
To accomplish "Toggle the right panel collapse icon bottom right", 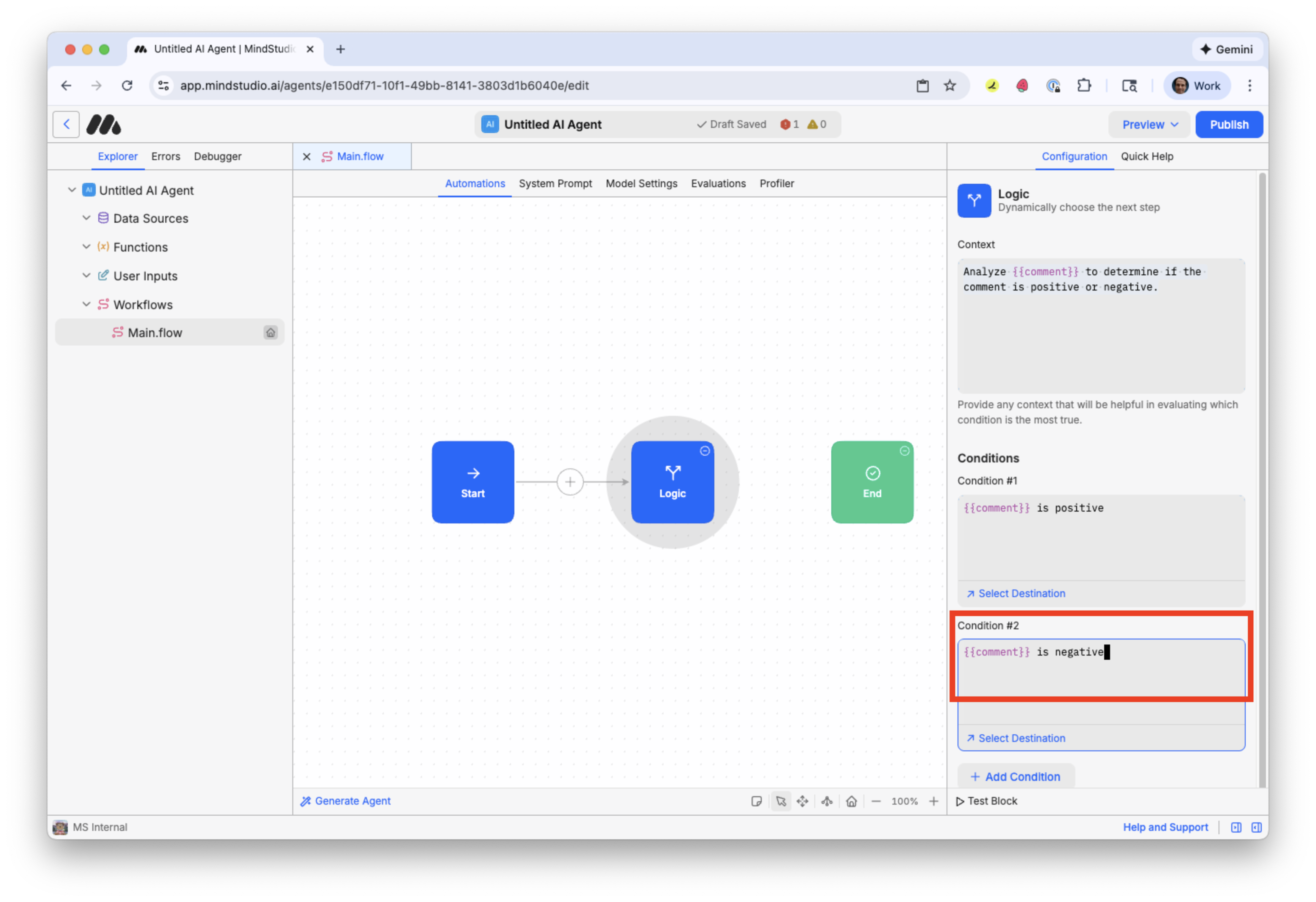I will click(1256, 827).
